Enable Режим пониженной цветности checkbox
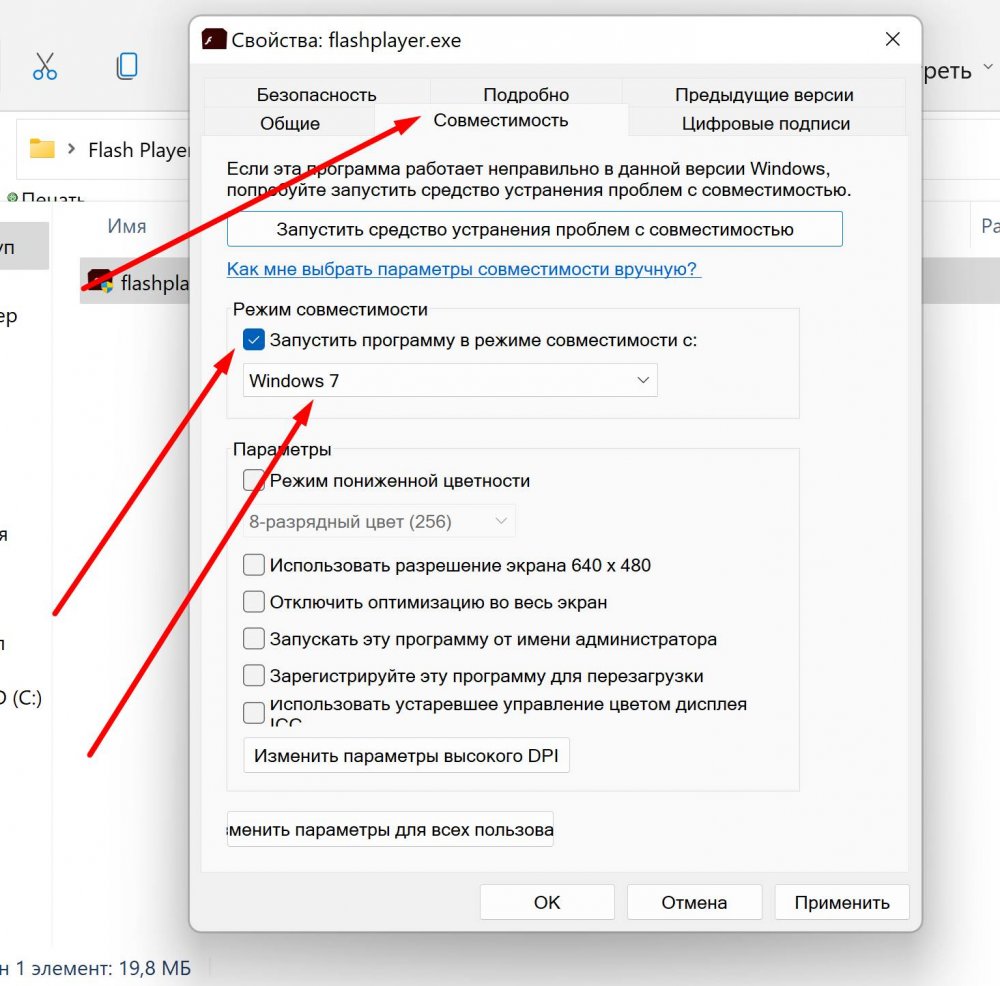Screen dimensions: 1000x986 point(254,480)
